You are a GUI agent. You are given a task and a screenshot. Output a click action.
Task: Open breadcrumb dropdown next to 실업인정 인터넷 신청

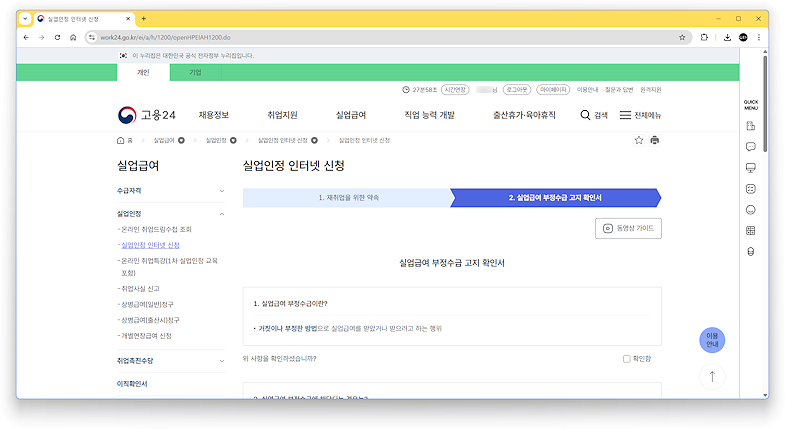[314, 141]
